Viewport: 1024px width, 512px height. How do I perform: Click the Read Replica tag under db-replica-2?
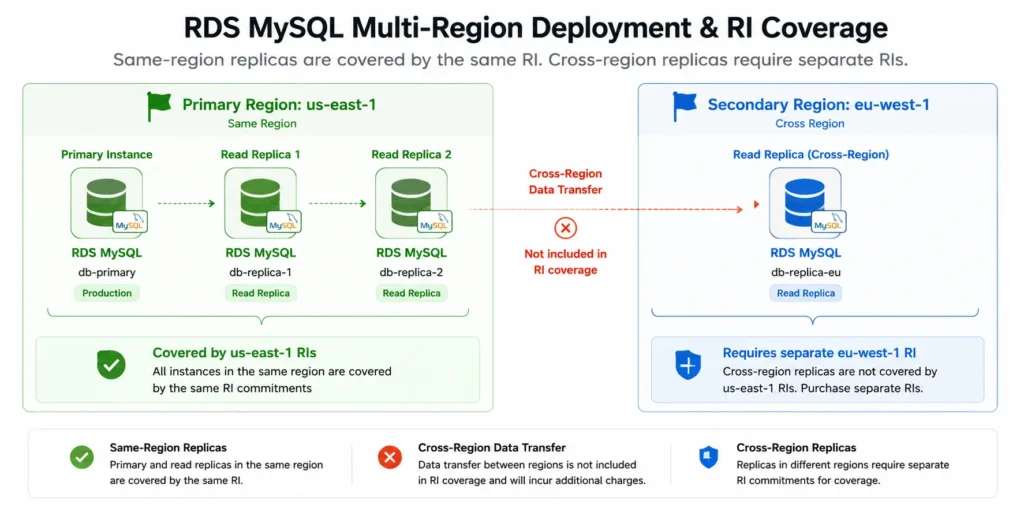click(x=411, y=293)
